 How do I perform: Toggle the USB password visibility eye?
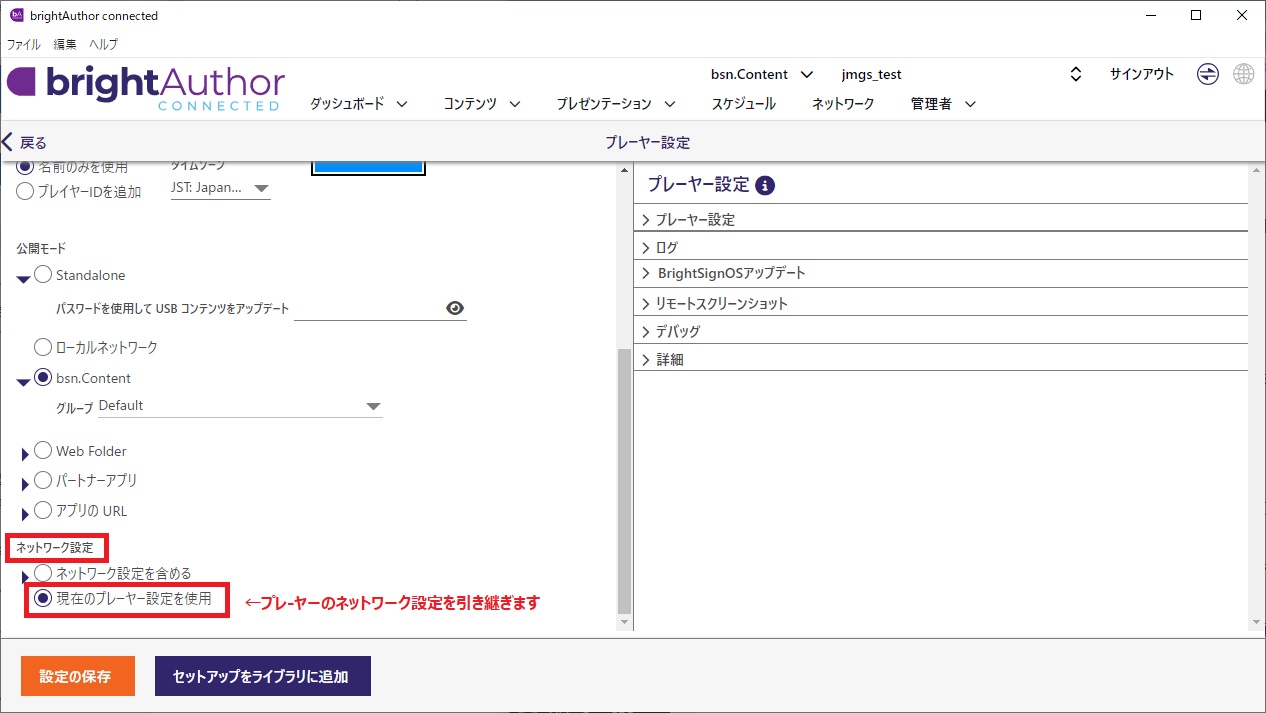pyautogui.click(x=455, y=308)
